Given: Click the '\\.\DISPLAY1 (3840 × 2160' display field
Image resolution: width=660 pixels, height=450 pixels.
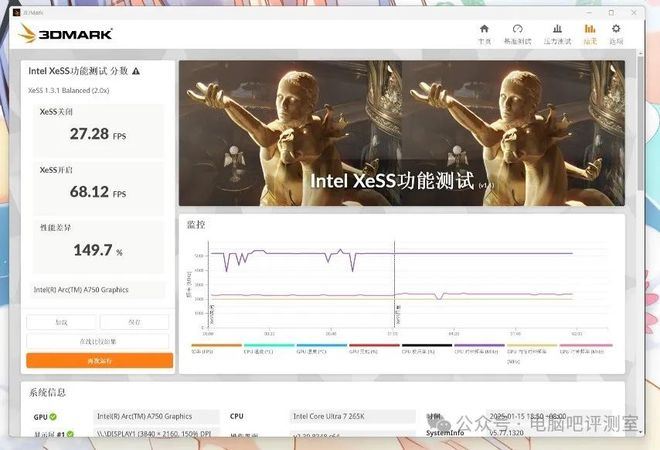Looking at the screenshot, I should coord(156,433).
